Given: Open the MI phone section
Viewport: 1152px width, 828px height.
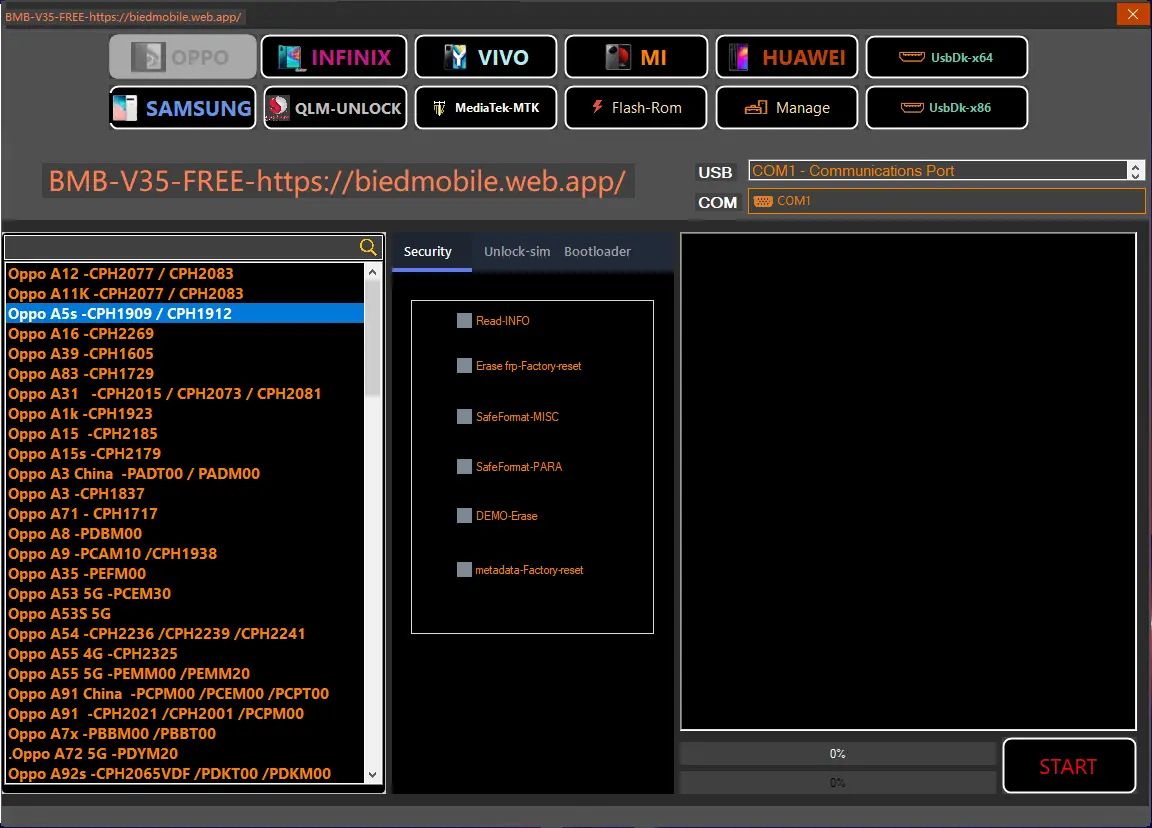Looking at the screenshot, I should pos(636,57).
